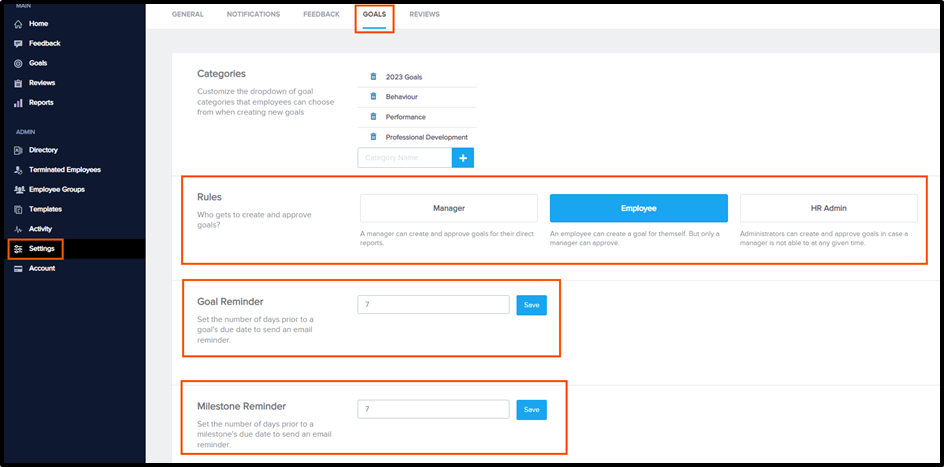Screen dimensions: 944x467
Task: Save the Milestone Reminder value
Action: point(532,410)
